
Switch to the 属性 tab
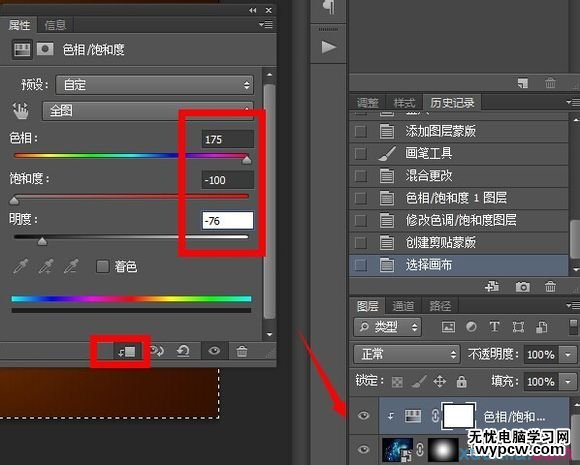(x=19, y=25)
